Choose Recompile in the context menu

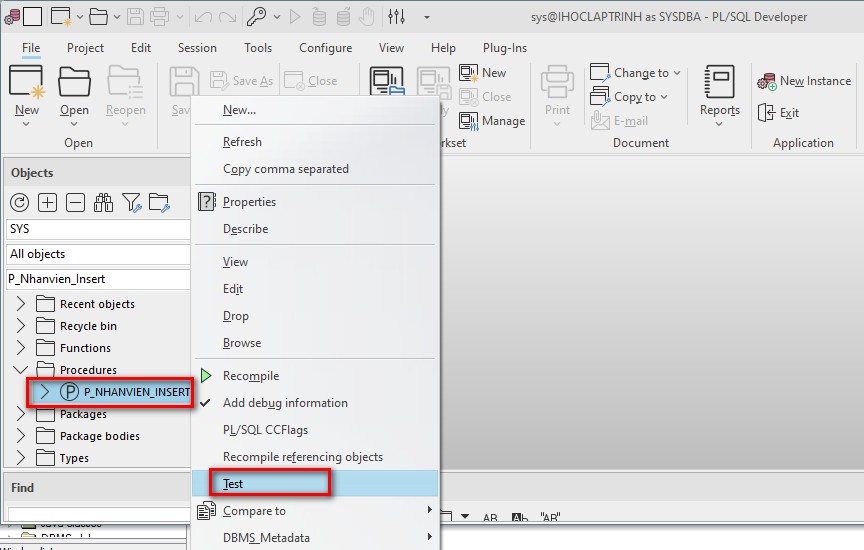[x=250, y=376]
